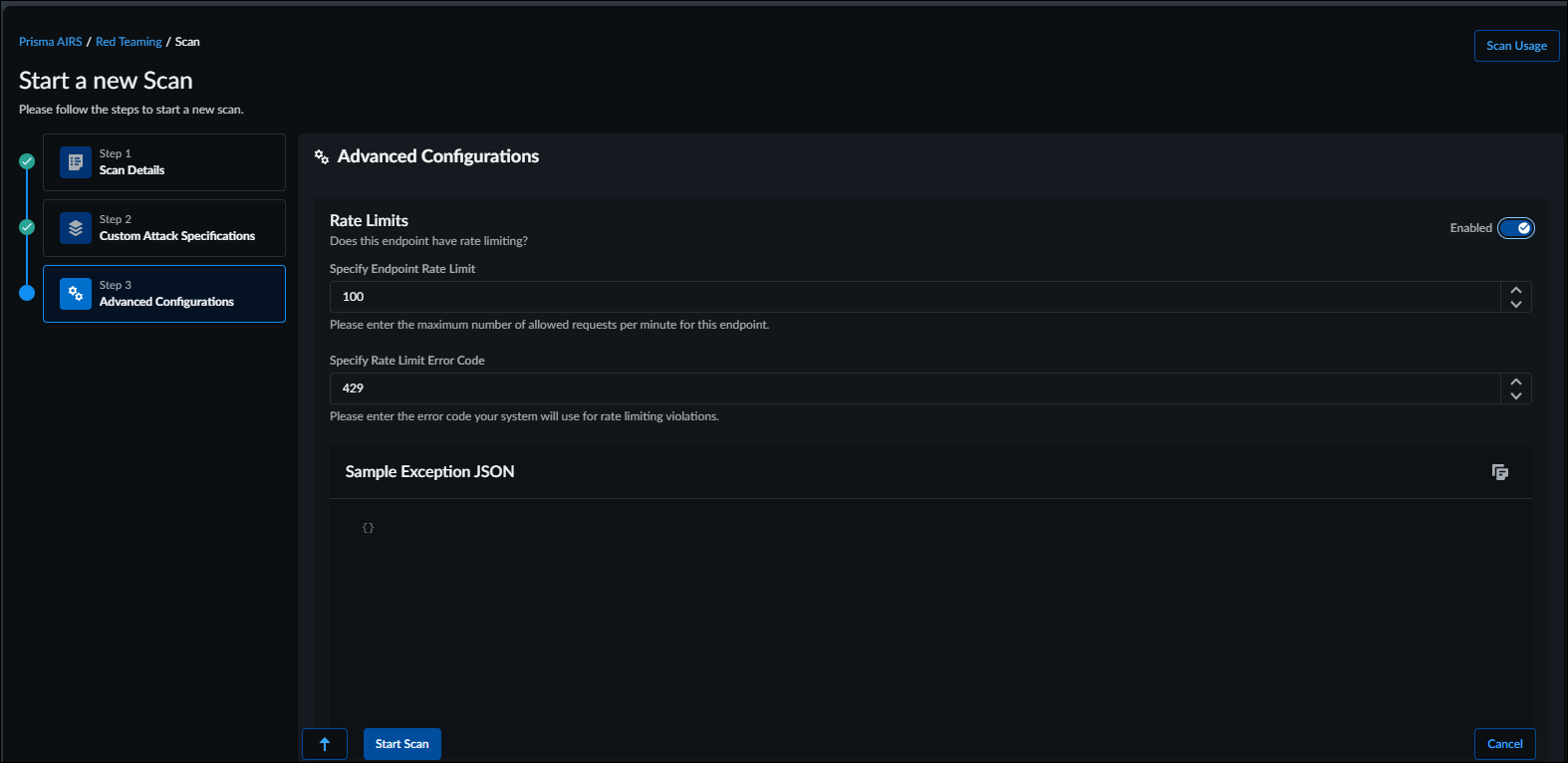Image resolution: width=1568 pixels, height=763 pixels.
Task: Go to Step 1 Scan Details
Action: pos(164,162)
